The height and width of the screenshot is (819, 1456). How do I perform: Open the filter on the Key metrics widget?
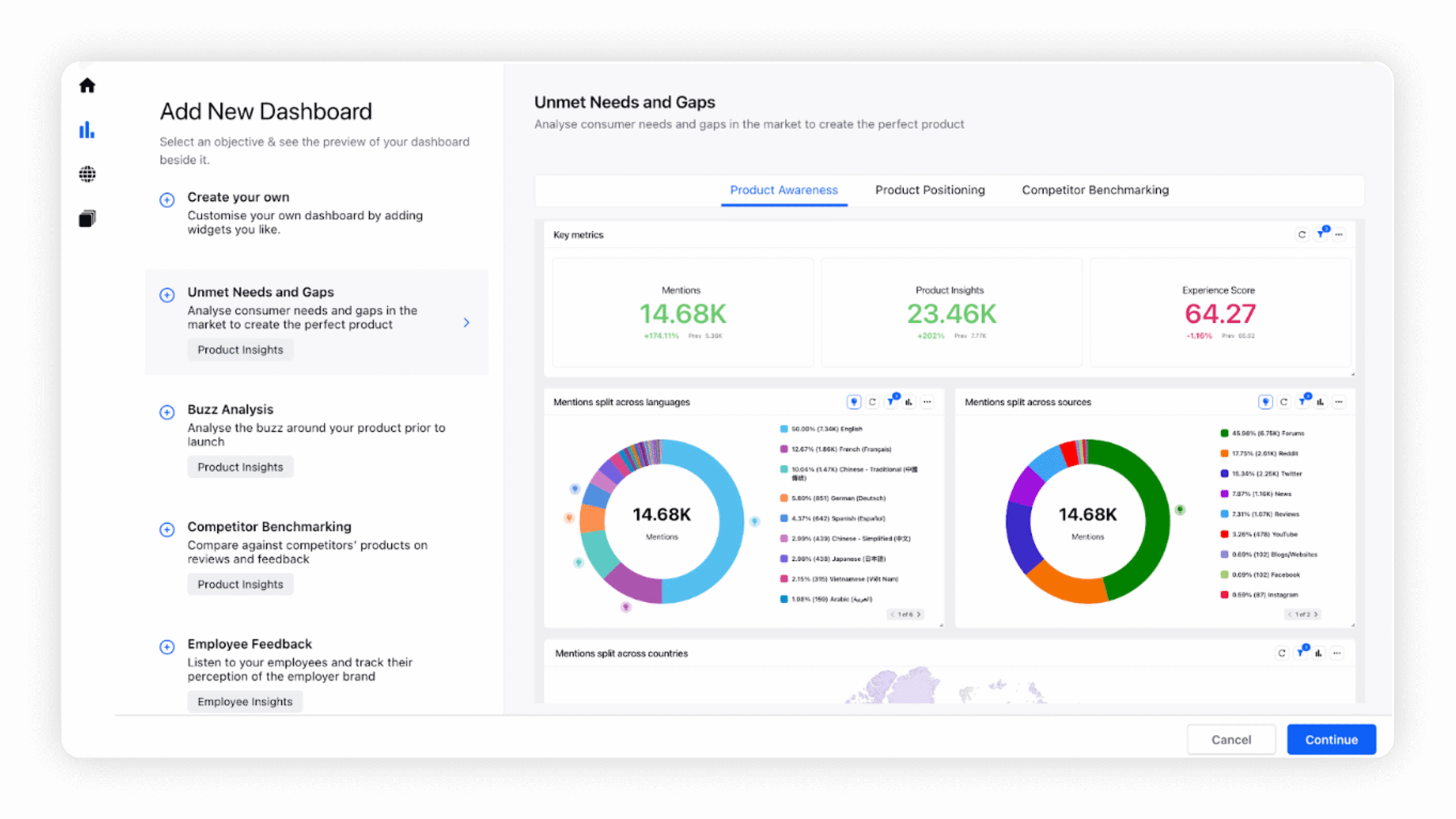1321,234
